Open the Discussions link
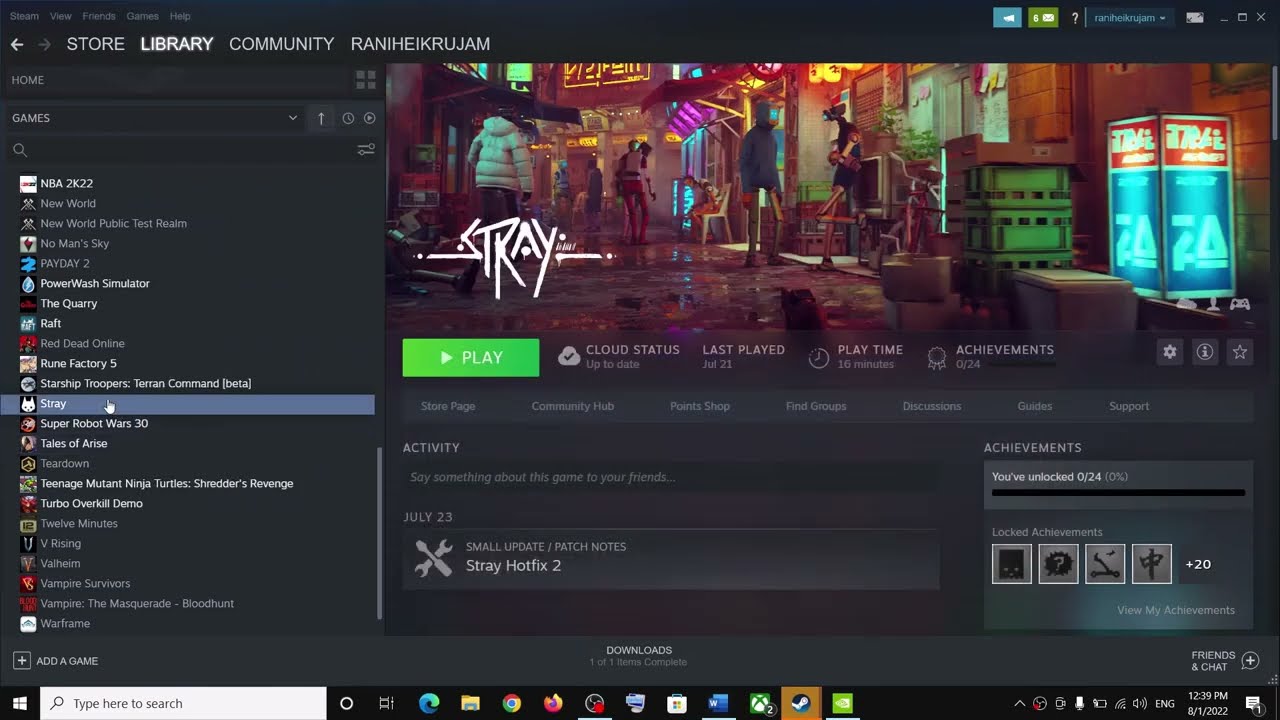 pos(932,406)
